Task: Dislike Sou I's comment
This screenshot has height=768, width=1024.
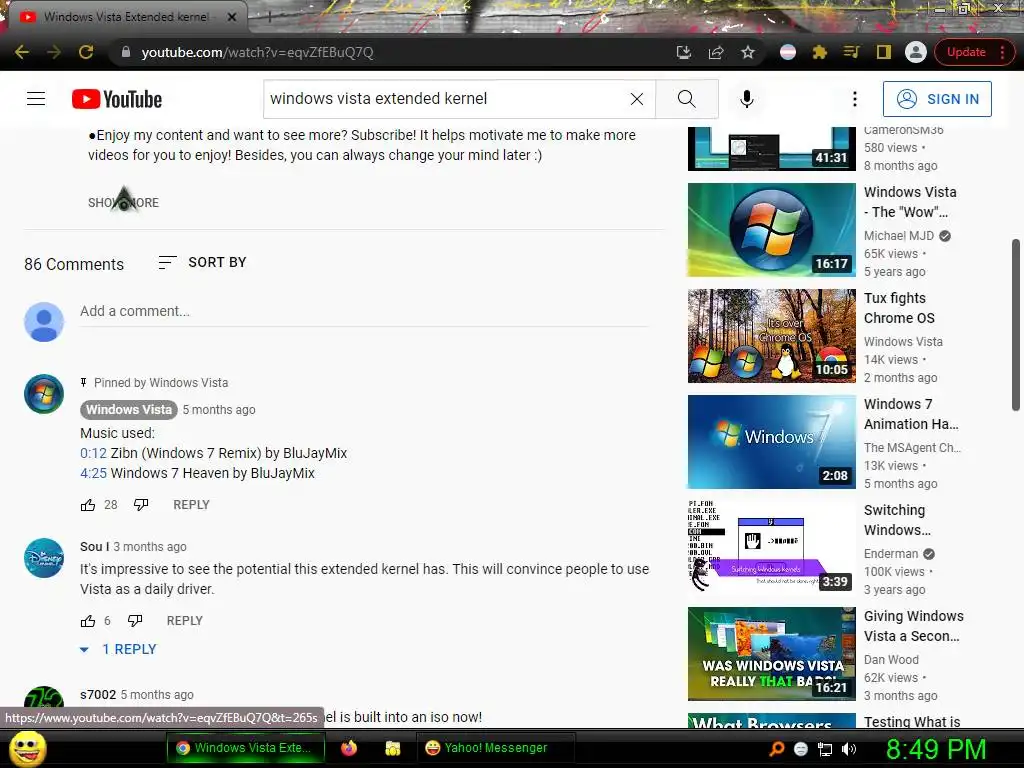Action: click(135, 621)
